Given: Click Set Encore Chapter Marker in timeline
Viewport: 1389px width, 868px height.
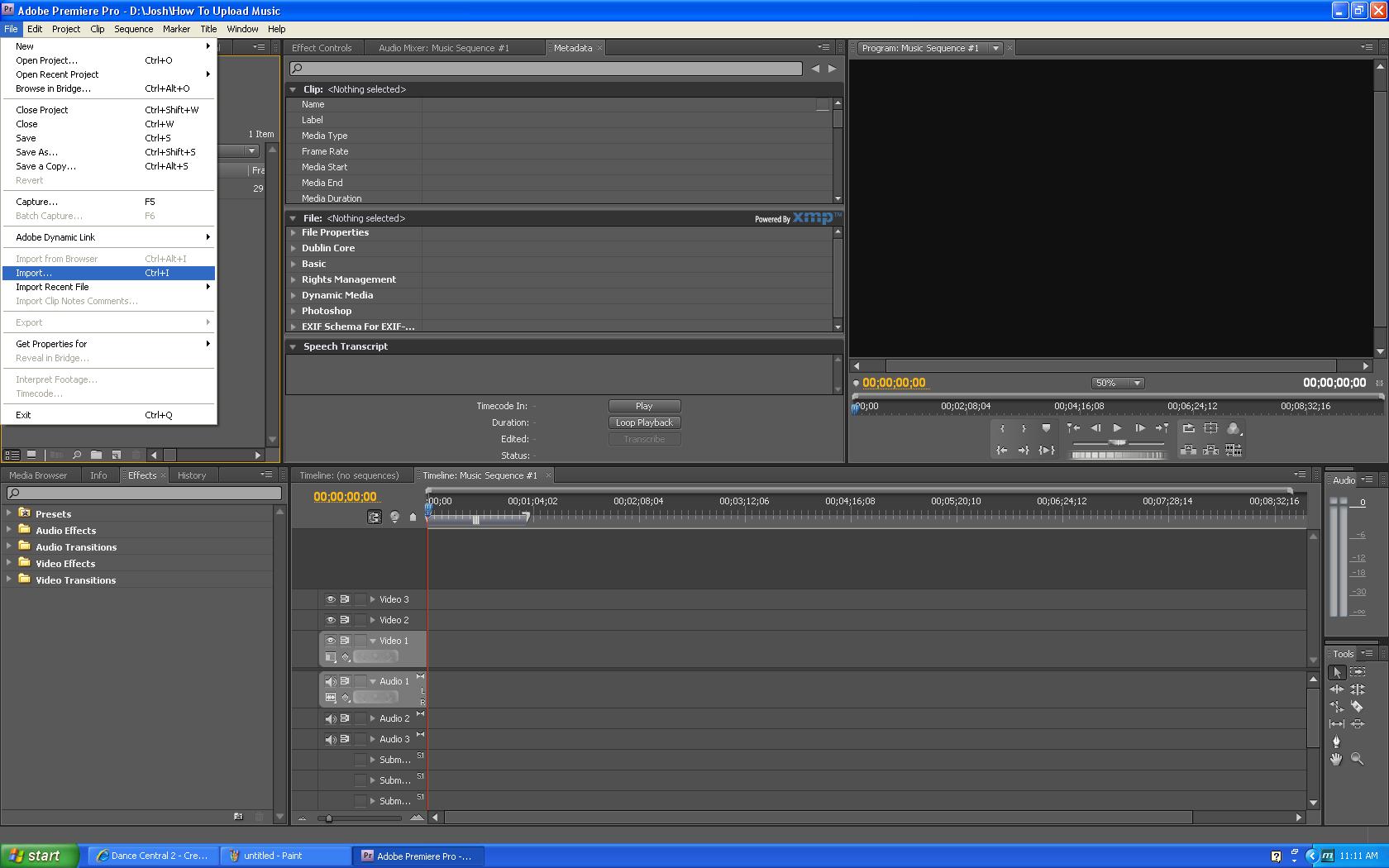Looking at the screenshot, I should [x=395, y=517].
